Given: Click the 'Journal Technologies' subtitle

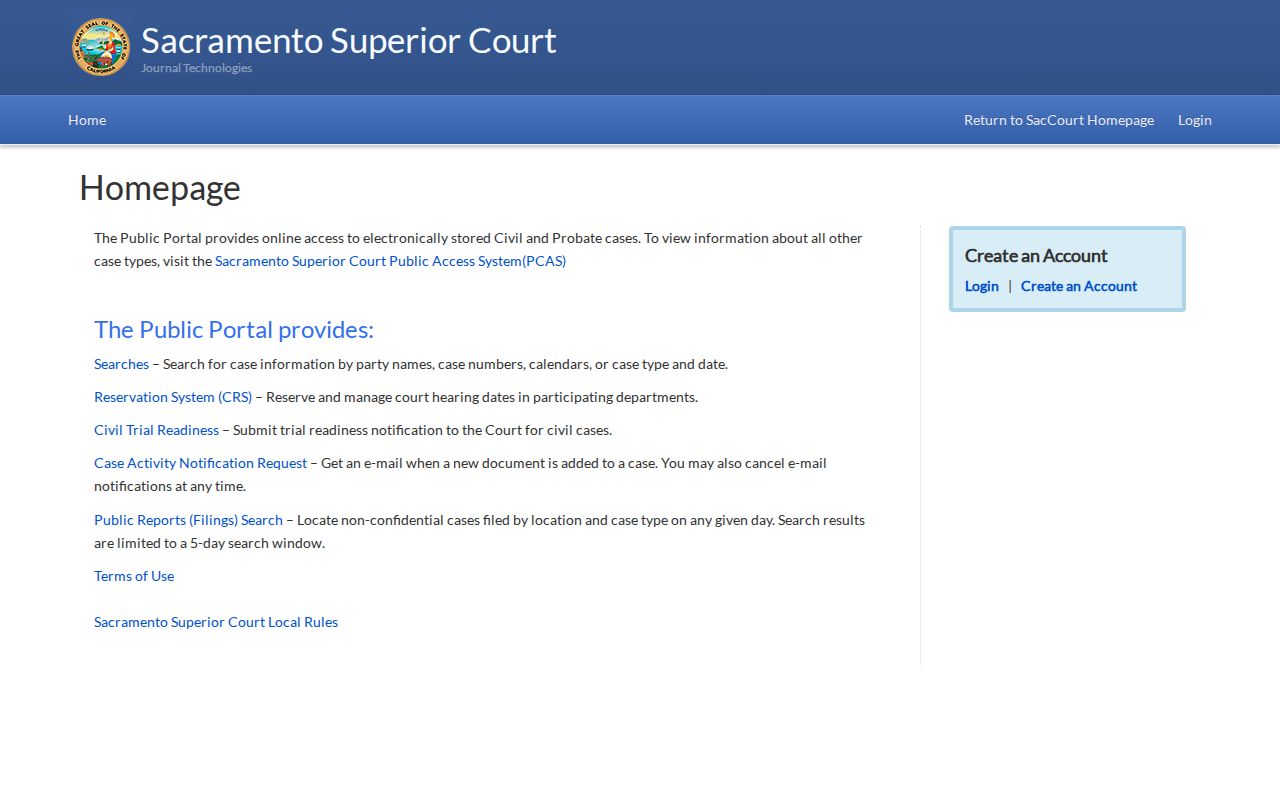Looking at the screenshot, I should pyautogui.click(x=196, y=68).
